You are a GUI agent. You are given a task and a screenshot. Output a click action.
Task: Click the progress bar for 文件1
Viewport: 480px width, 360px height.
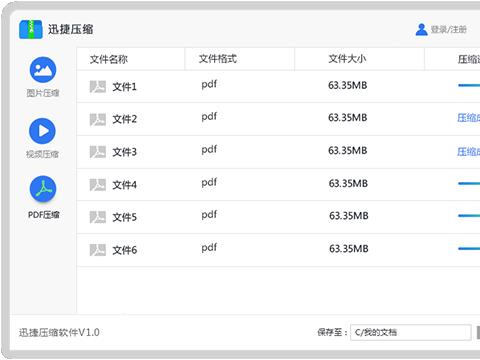click(469, 86)
